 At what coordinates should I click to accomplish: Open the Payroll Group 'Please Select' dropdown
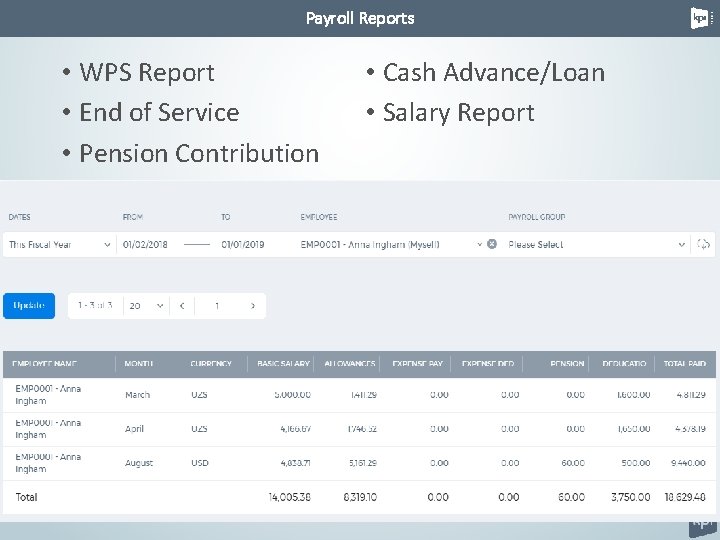(596, 244)
